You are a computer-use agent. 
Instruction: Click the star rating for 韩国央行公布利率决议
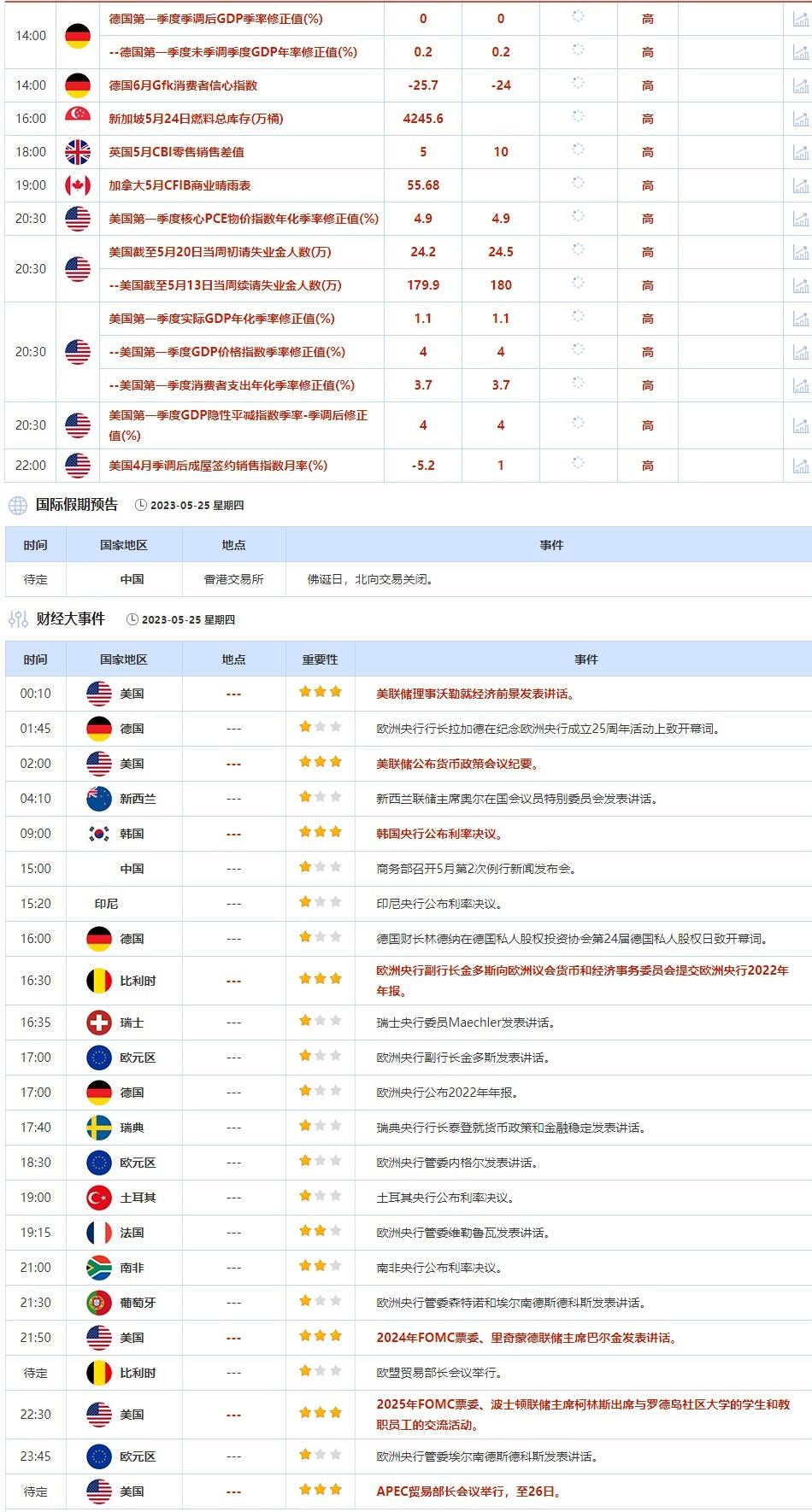[320, 832]
